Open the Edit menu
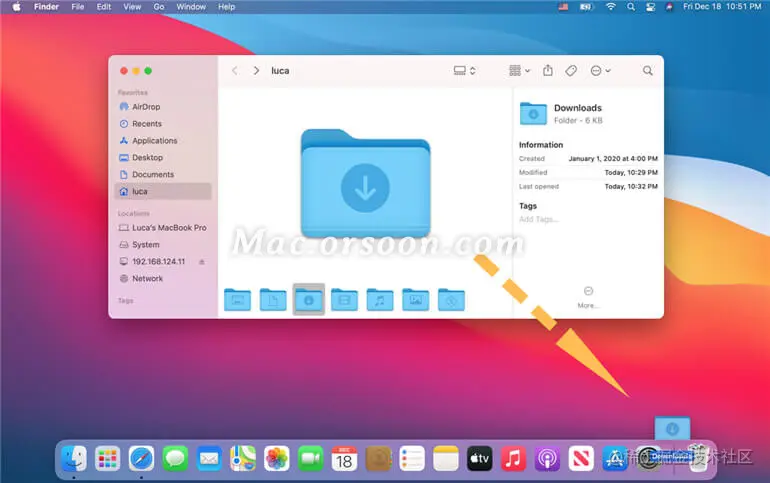This screenshot has width=770, height=483. pos(104,7)
